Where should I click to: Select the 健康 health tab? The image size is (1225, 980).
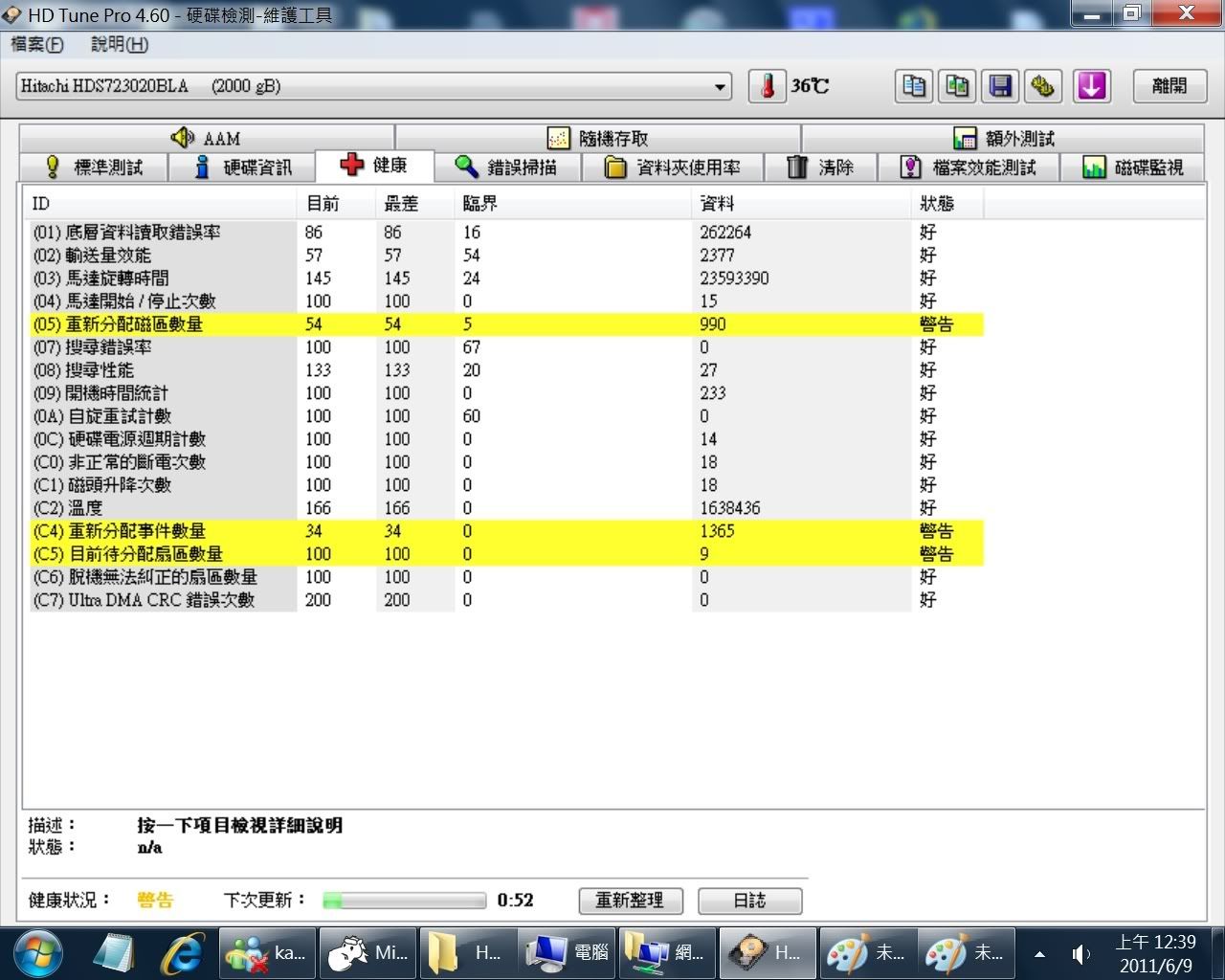coord(374,165)
